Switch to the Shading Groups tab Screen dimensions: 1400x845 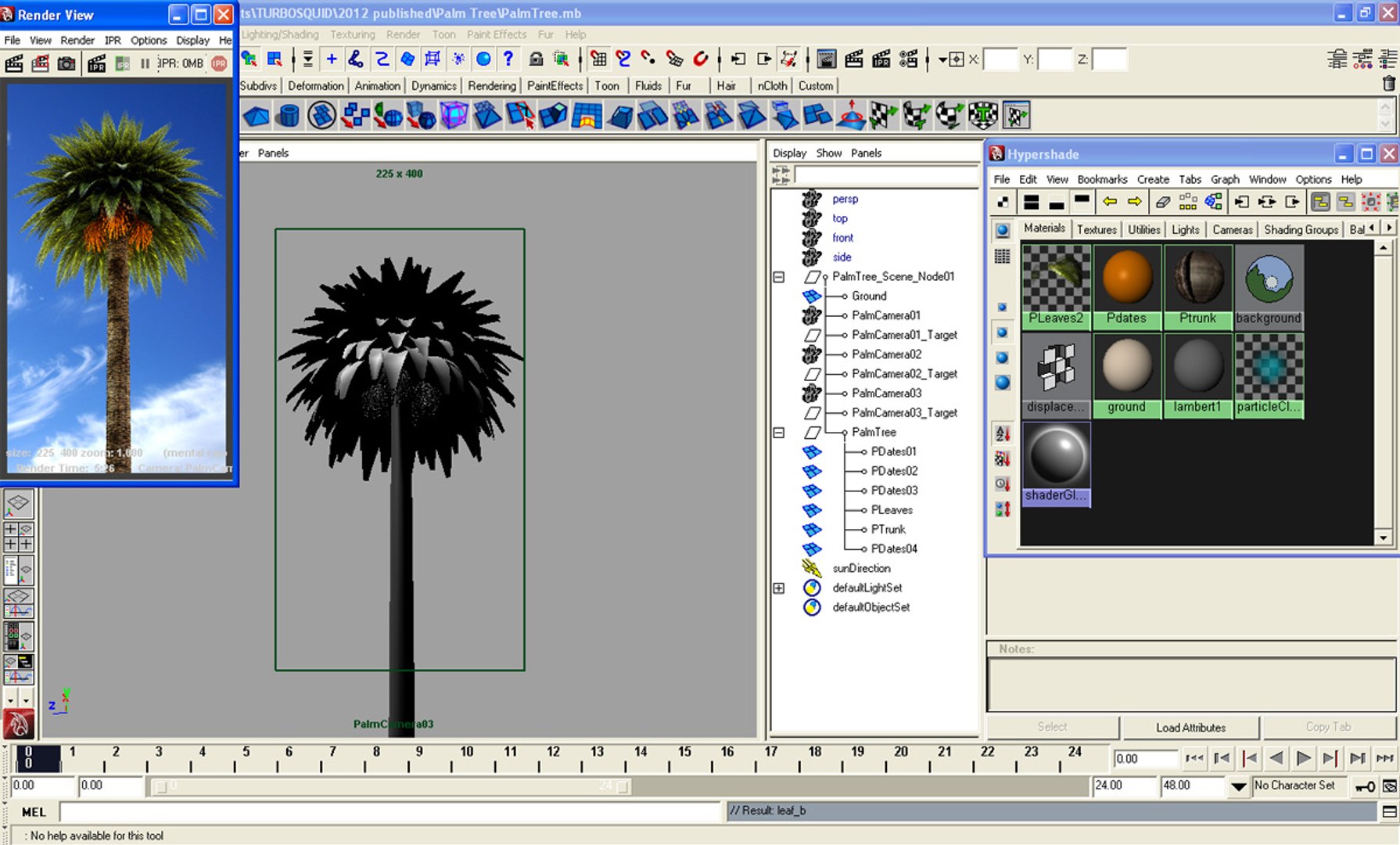(x=1301, y=229)
